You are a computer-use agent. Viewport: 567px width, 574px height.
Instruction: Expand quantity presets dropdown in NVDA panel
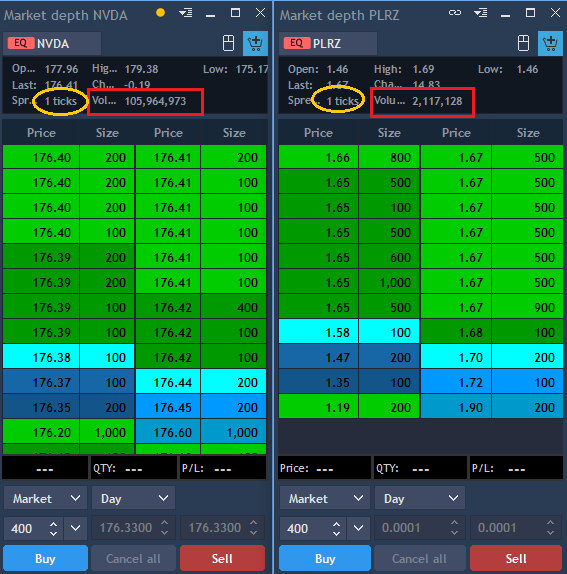pos(75,528)
